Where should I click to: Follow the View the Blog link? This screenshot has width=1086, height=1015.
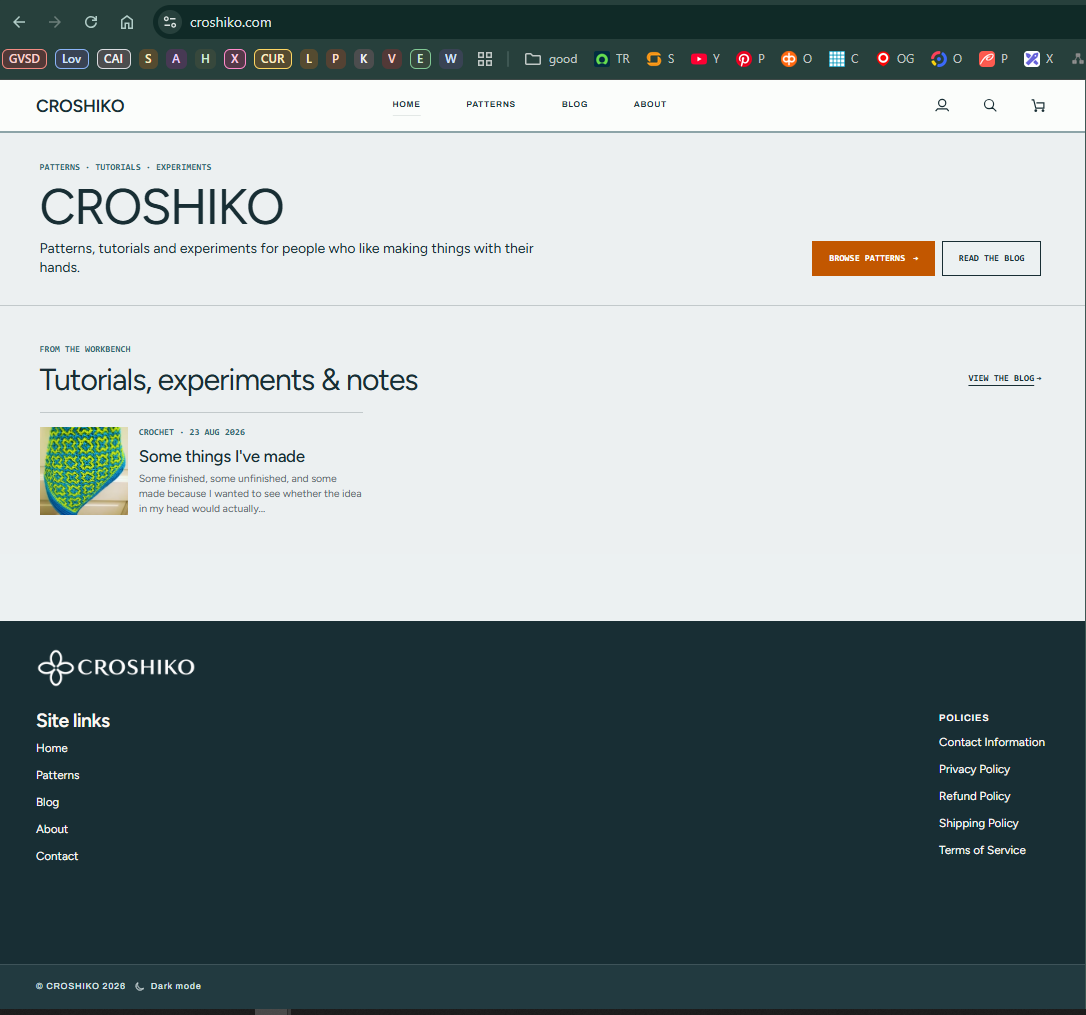click(1004, 378)
